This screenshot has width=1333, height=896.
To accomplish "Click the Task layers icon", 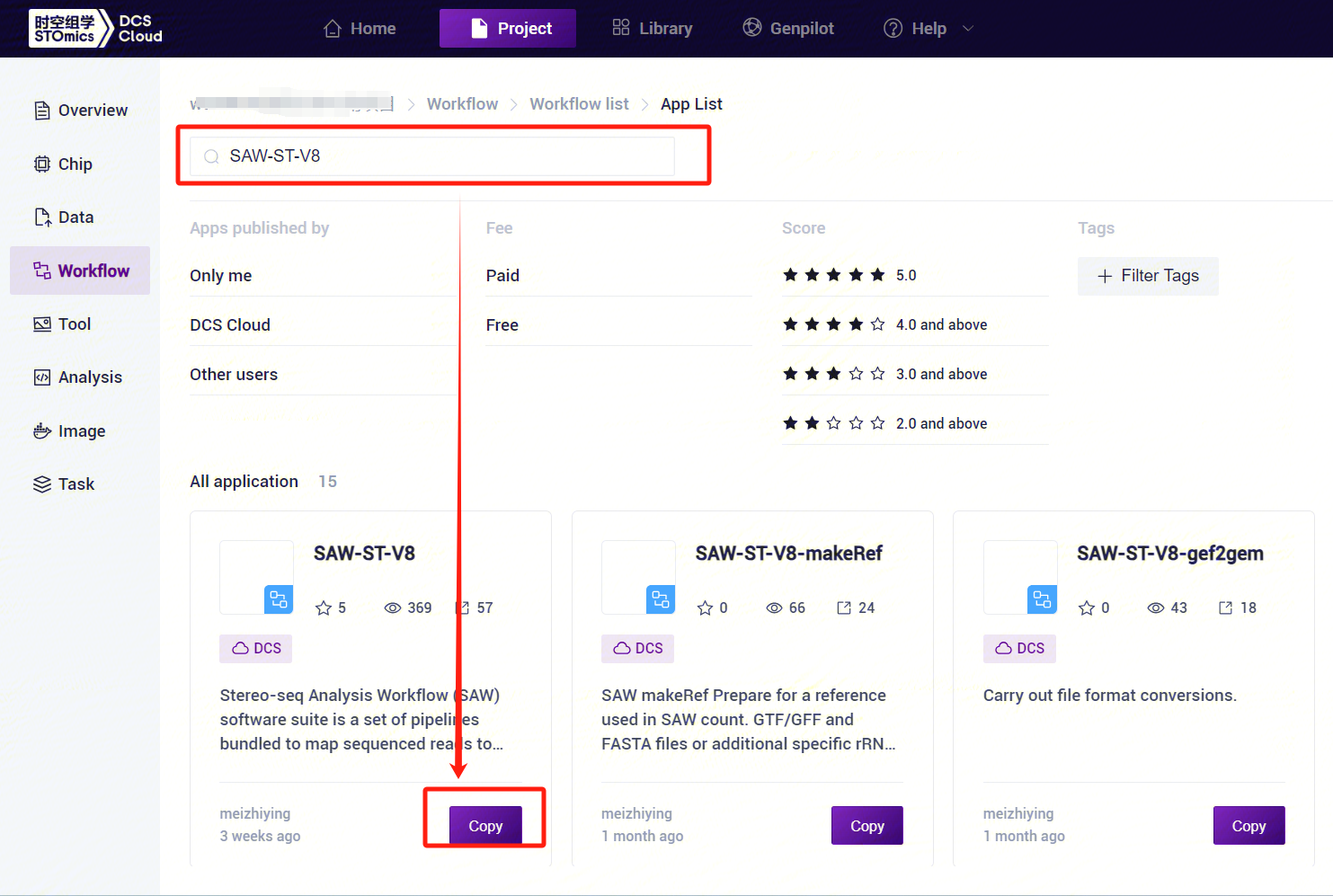I will (x=42, y=484).
